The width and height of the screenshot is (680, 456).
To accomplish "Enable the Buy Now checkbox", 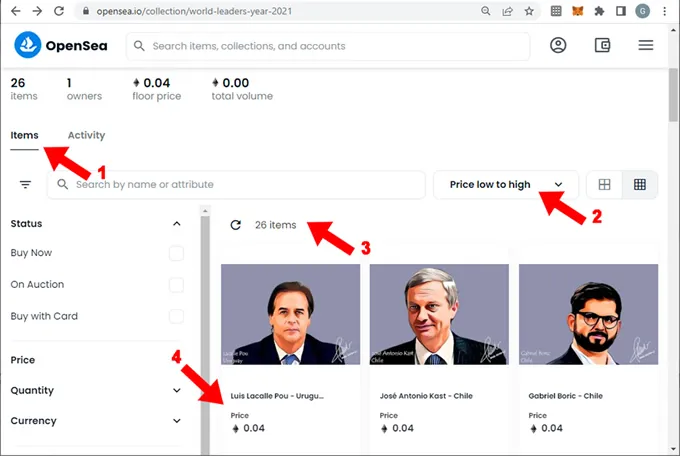I will point(176,254).
